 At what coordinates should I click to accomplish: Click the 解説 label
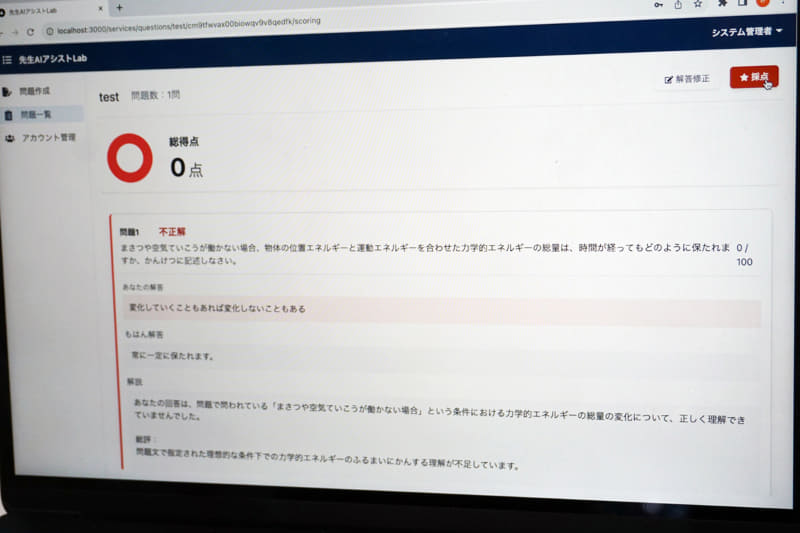pyautogui.click(x=135, y=382)
